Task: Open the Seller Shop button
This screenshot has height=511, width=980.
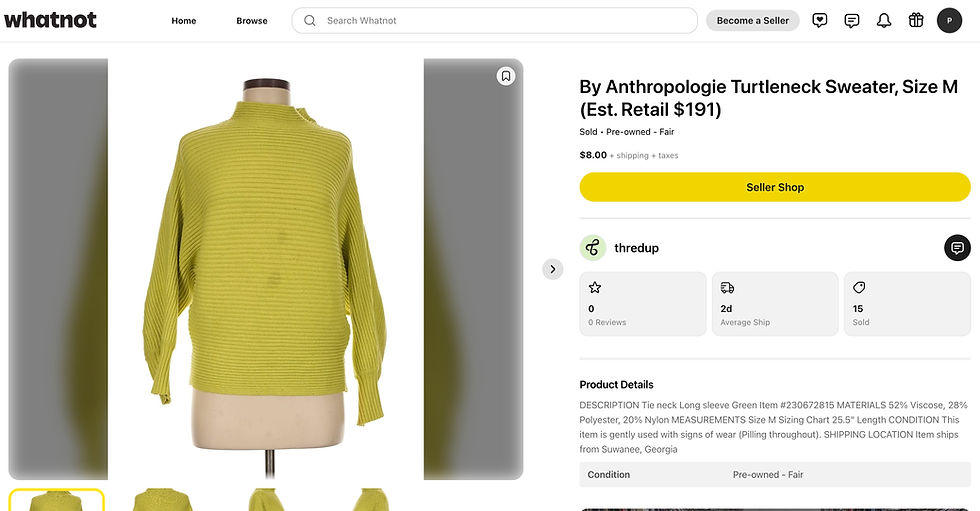Action: click(775, 187)
